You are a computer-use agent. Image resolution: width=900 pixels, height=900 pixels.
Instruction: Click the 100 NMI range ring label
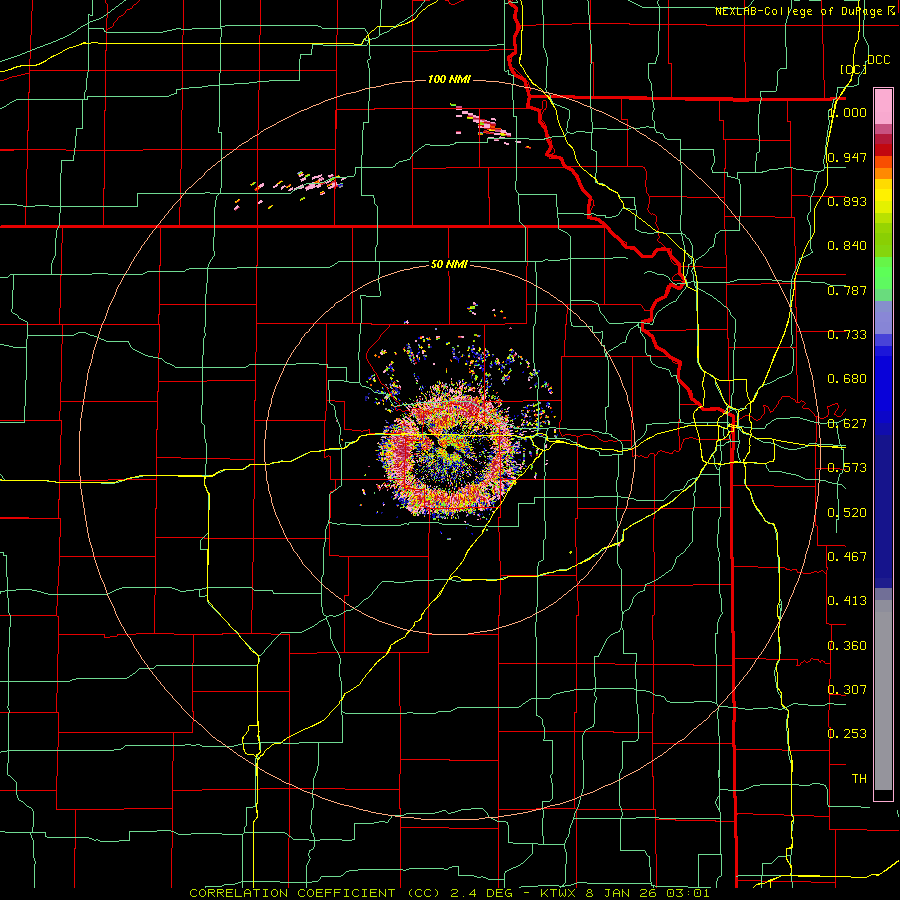point(449,79)
